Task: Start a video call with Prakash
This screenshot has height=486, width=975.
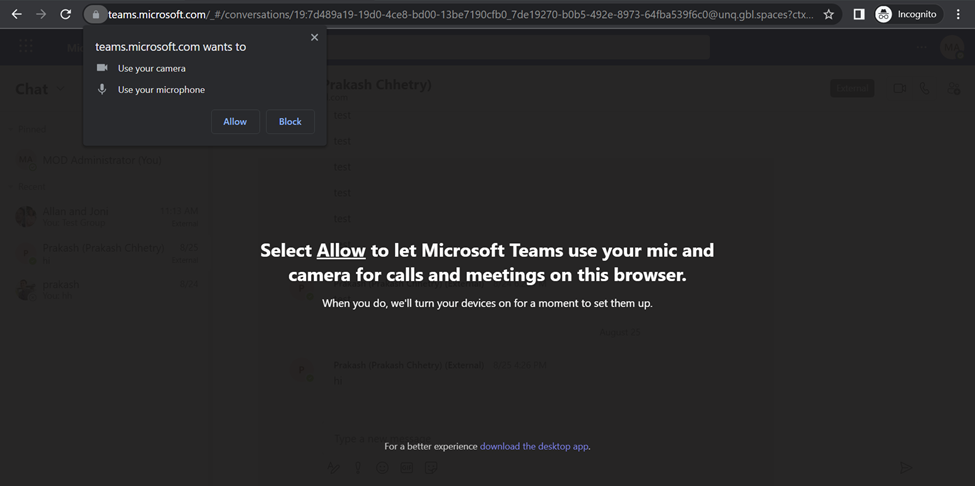Action: [899, 88]
